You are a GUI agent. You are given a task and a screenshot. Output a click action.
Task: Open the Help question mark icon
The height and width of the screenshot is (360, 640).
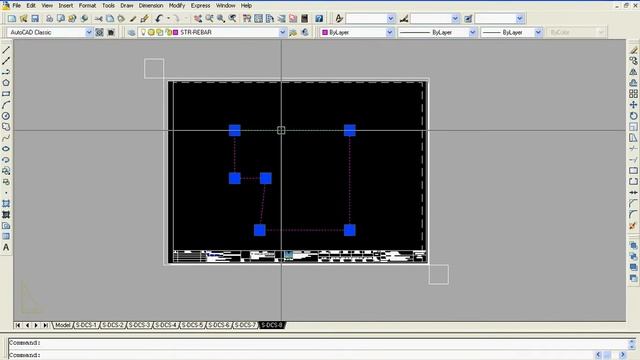pyautogui.click(x=319, y=18)
